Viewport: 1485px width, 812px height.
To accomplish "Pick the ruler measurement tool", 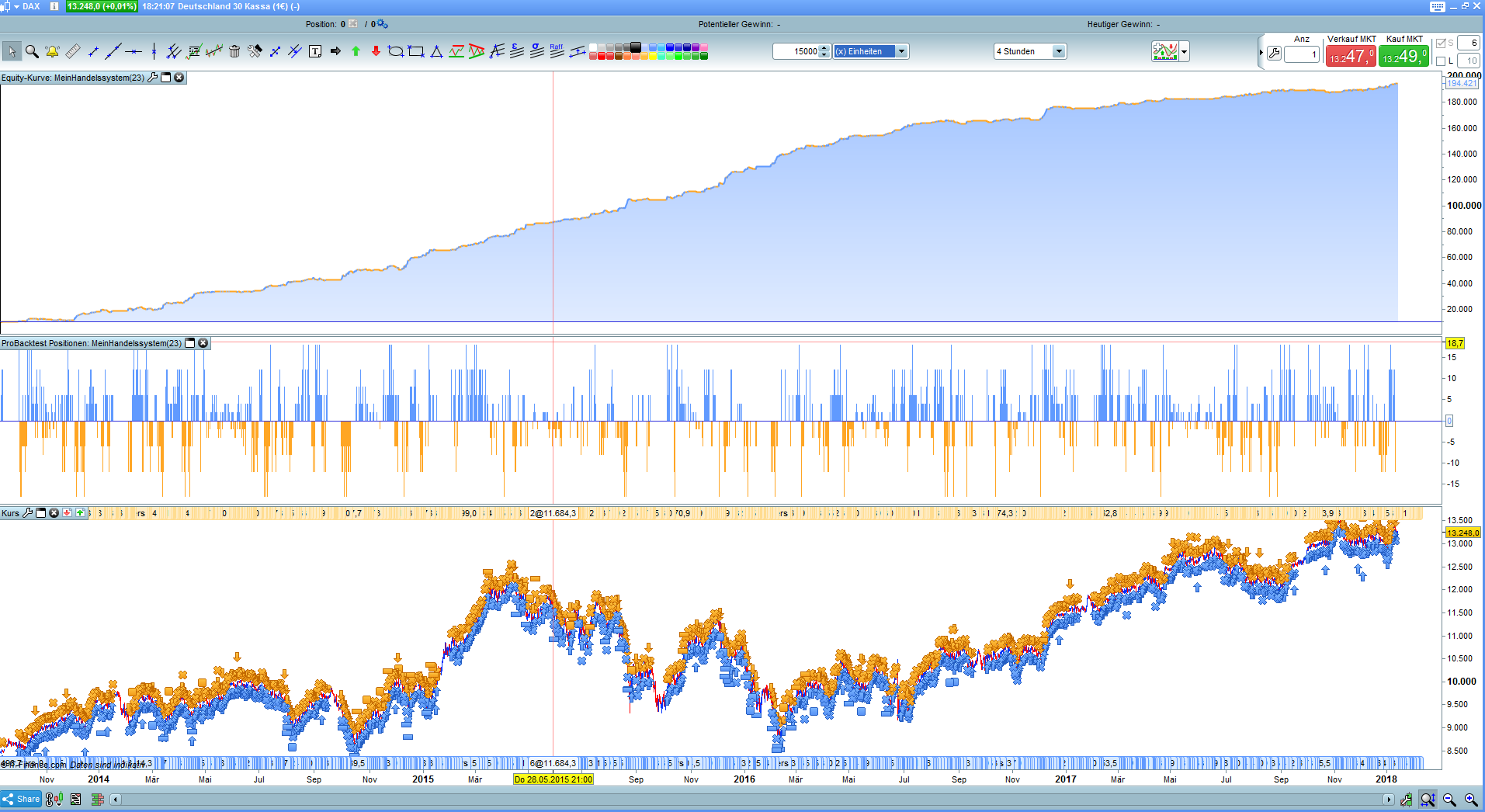I will click(x=72, y=51).
